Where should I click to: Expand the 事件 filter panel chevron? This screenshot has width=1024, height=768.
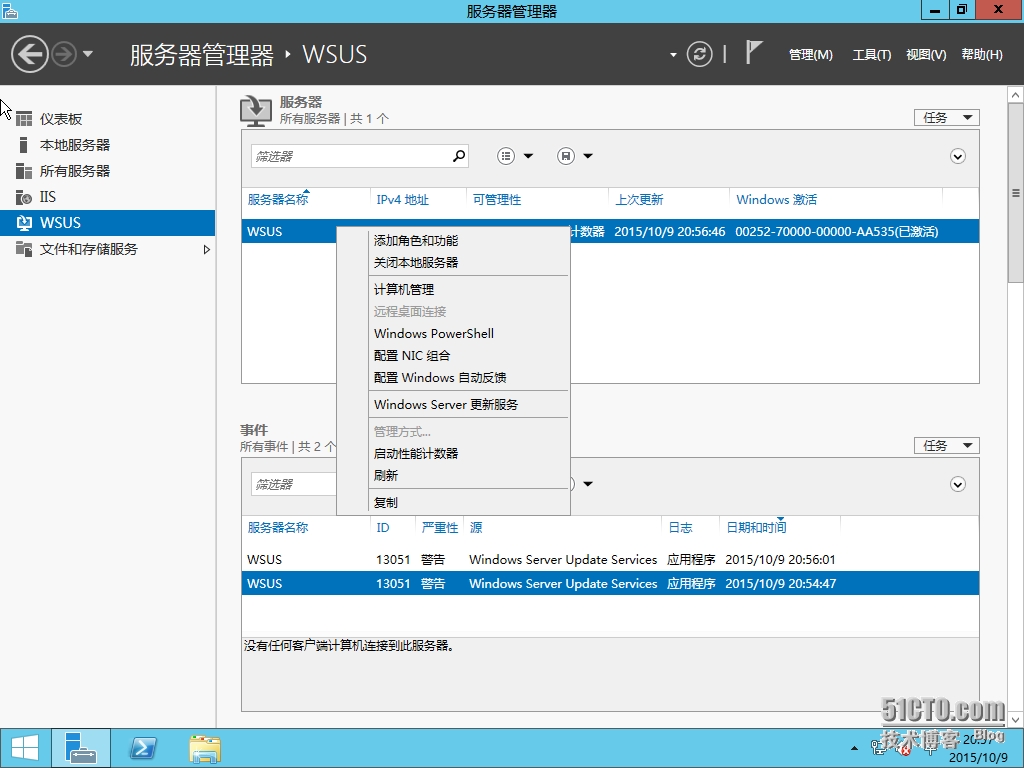tap(957, 484)
